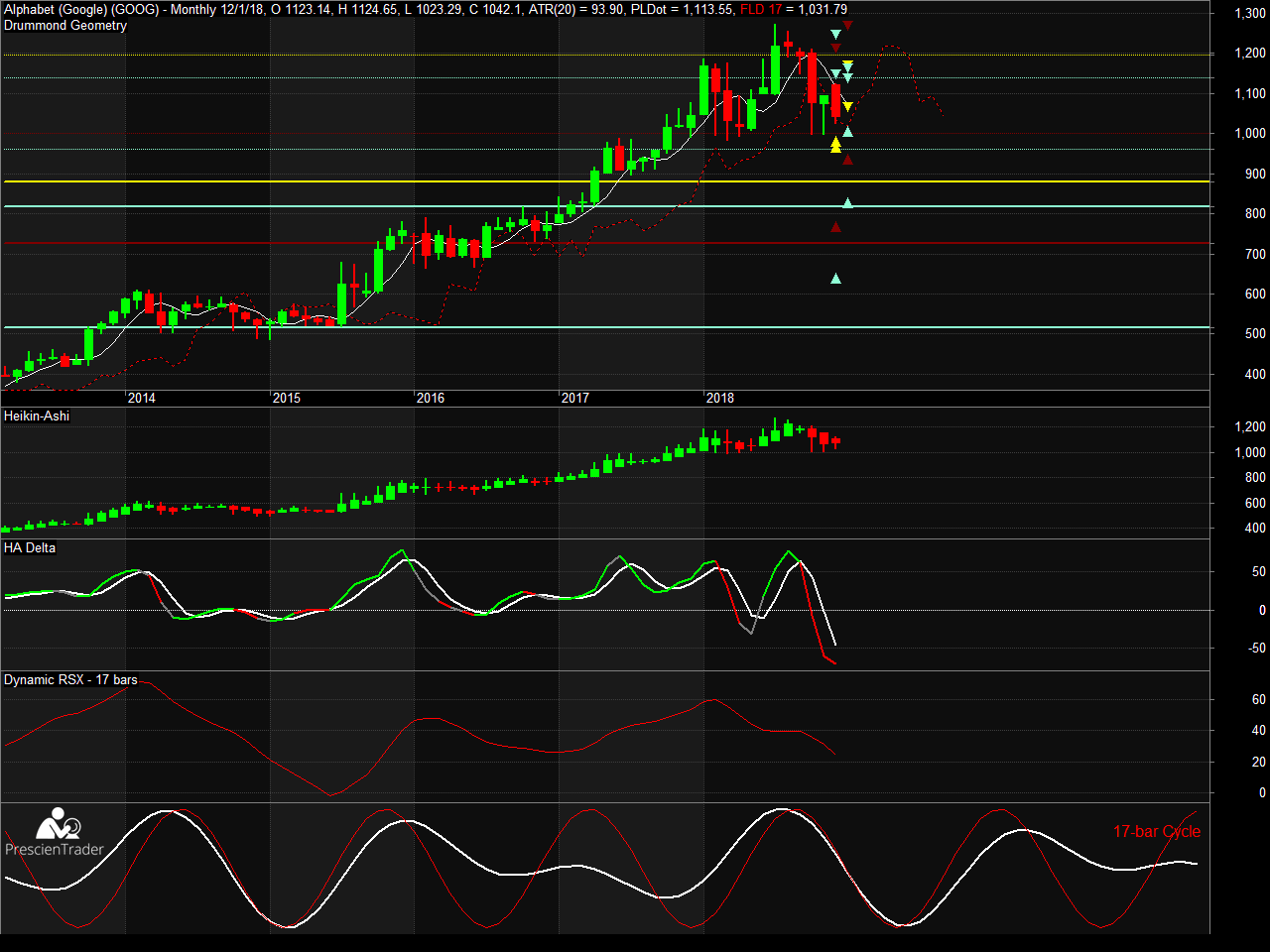Click the PrescienTrader logo icon
The height and width of the screenshot is (952, 1270).
pos(58,825)
